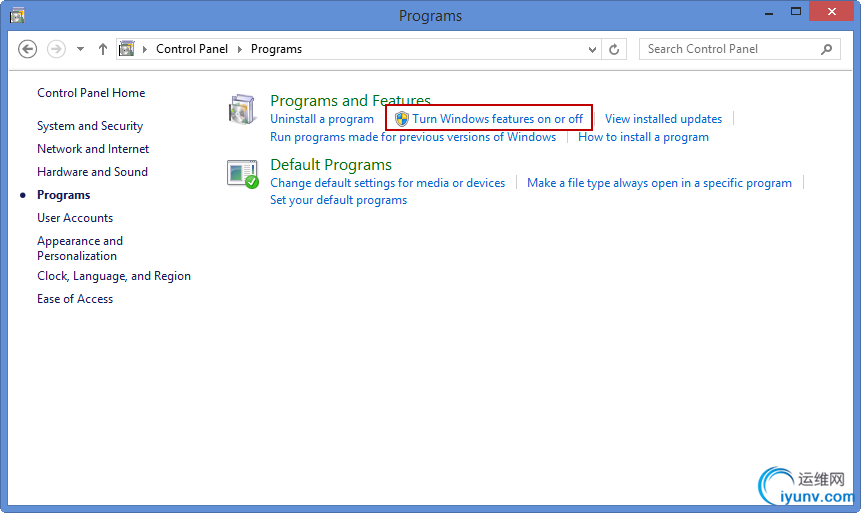Open User Accounts category
Image resolution: width=861 pixels, height=513 pixels.
(x=75, y=218)
